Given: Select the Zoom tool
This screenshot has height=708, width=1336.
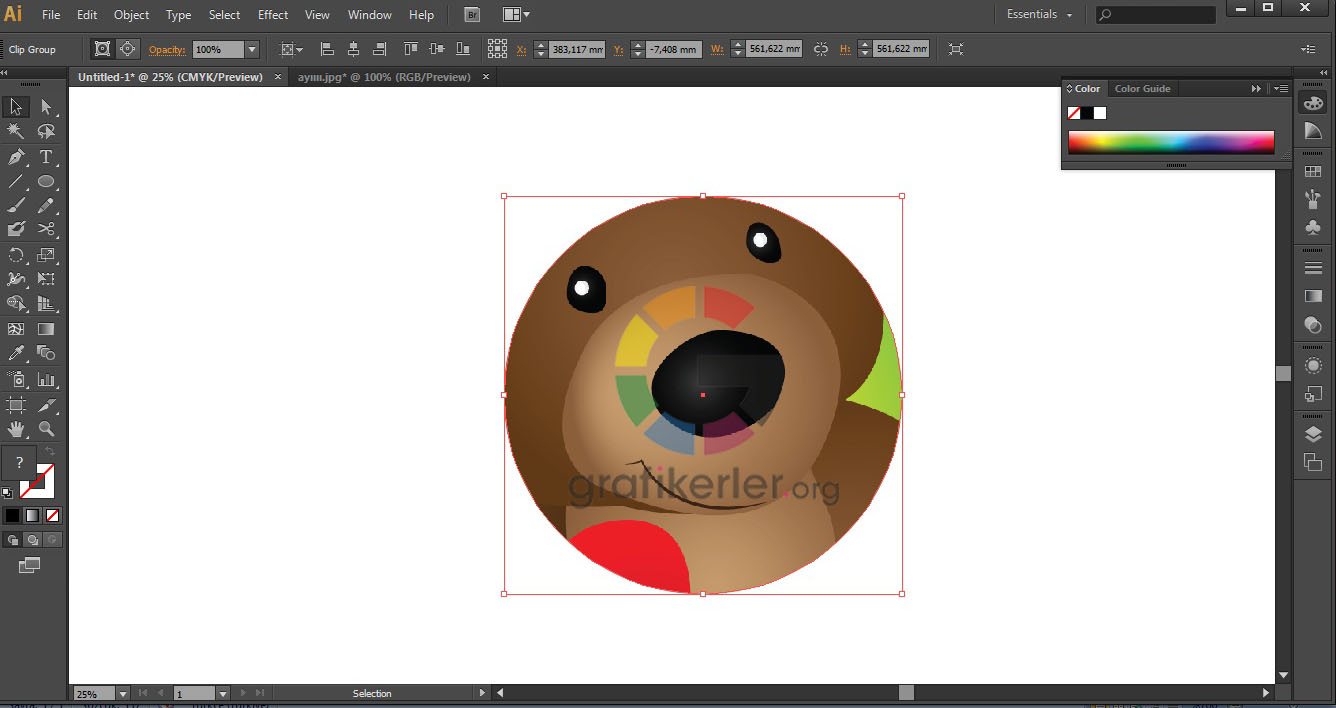Looking at the screenshot, I should pos(46,429).
